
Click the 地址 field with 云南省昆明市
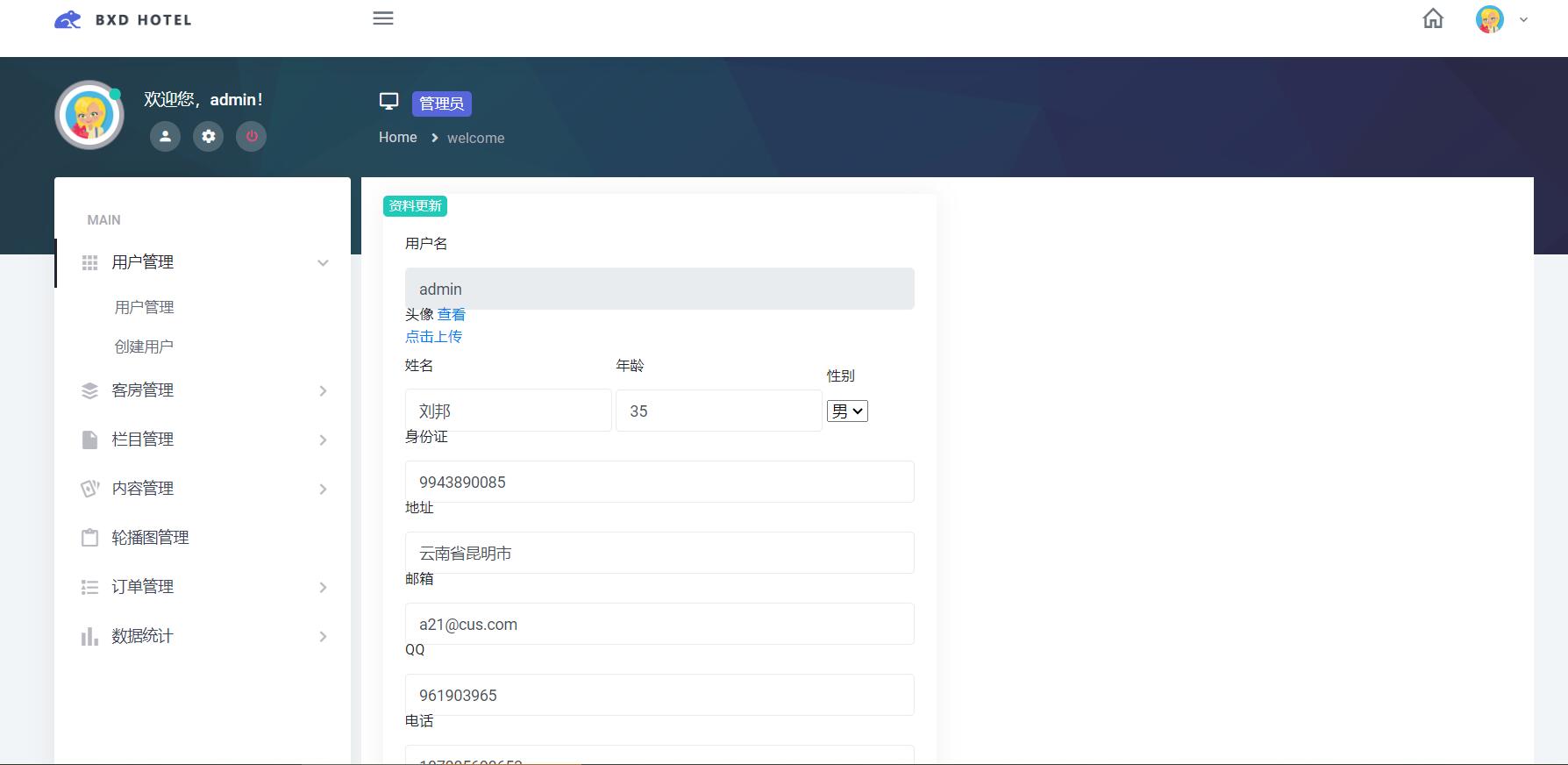659,553
